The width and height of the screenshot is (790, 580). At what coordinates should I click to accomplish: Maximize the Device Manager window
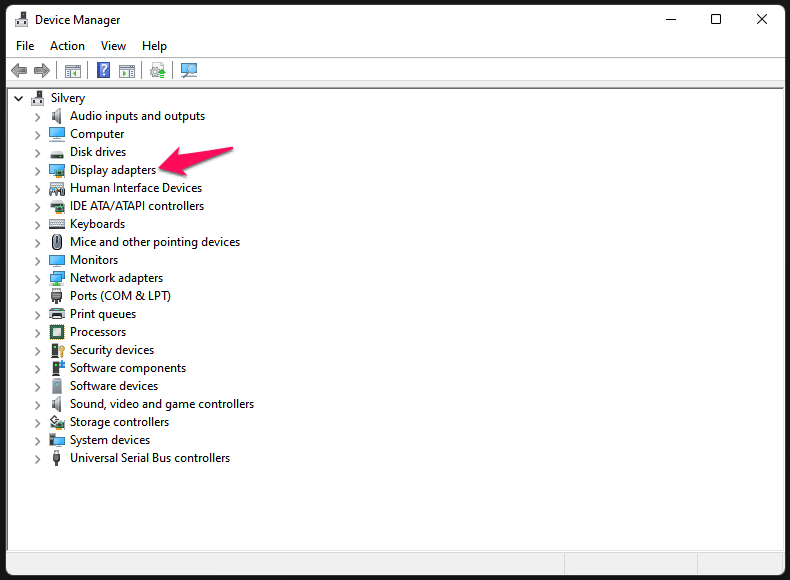click(x=716, y=20)
